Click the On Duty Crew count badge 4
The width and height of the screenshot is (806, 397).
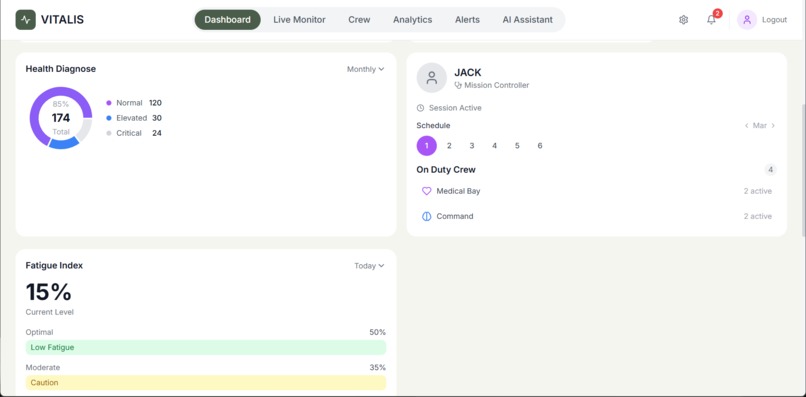tap(770, 170)
